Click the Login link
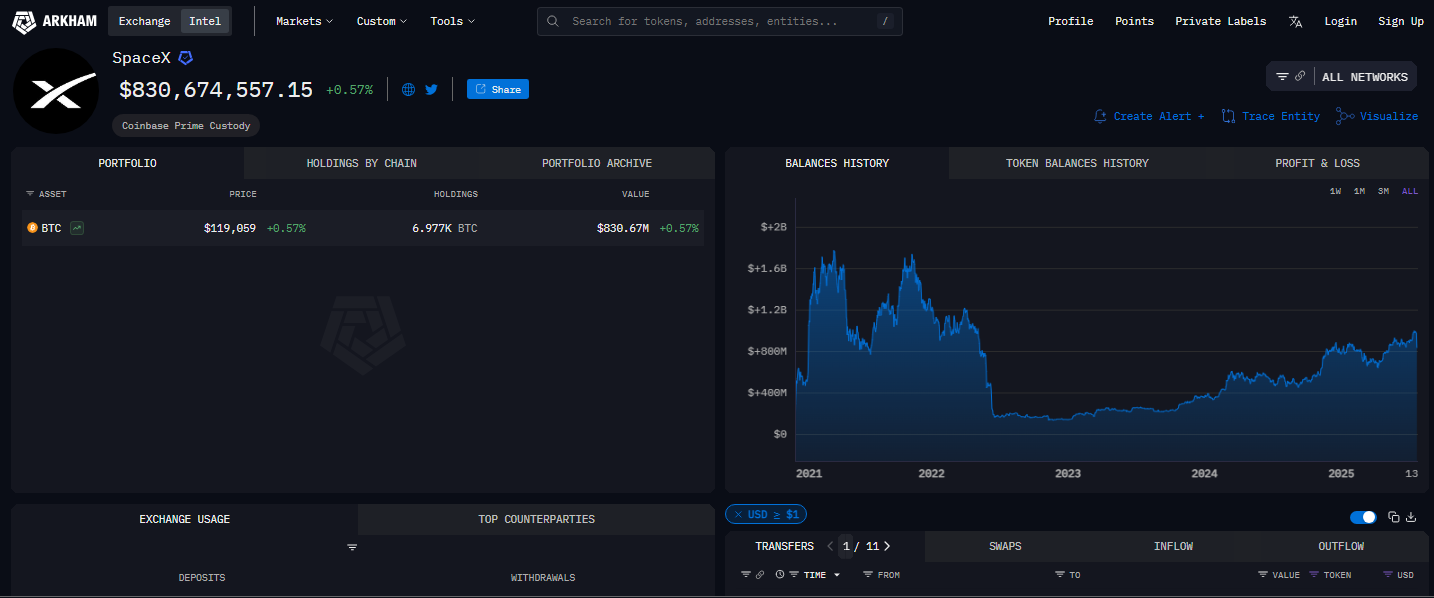1434x598 pixels. 1340,21
